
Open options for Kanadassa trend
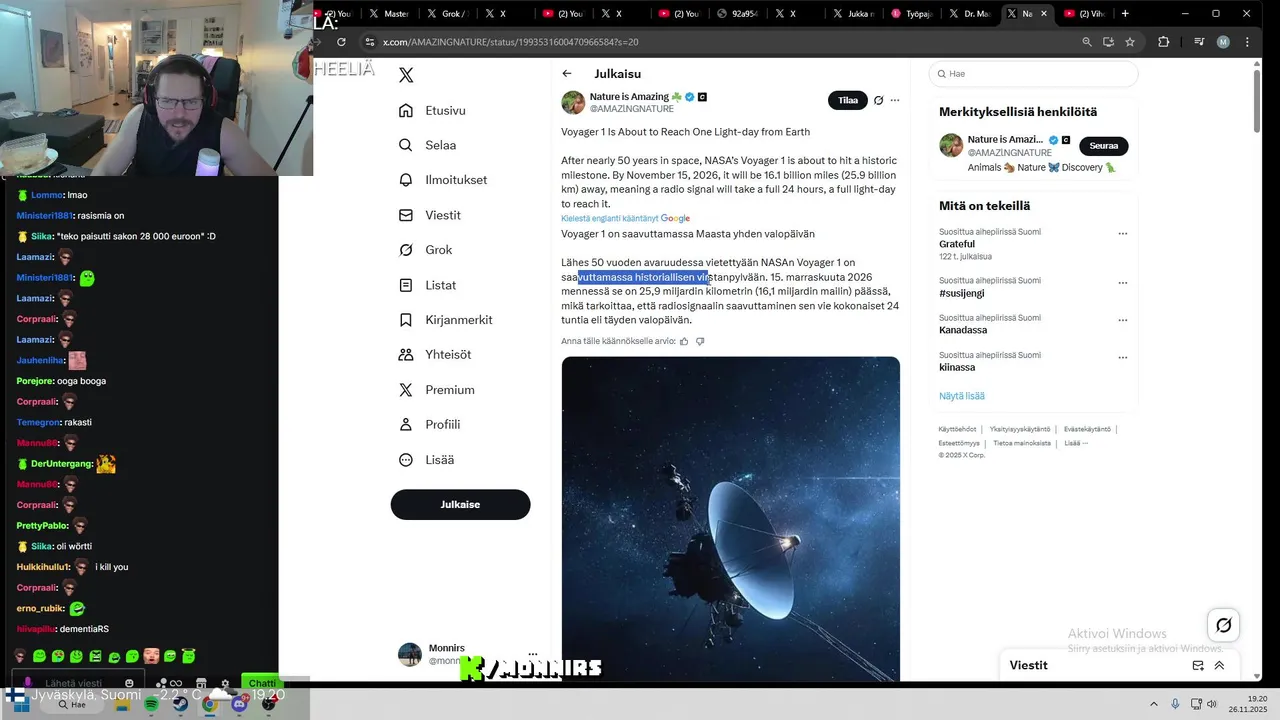pos(1122,320)
